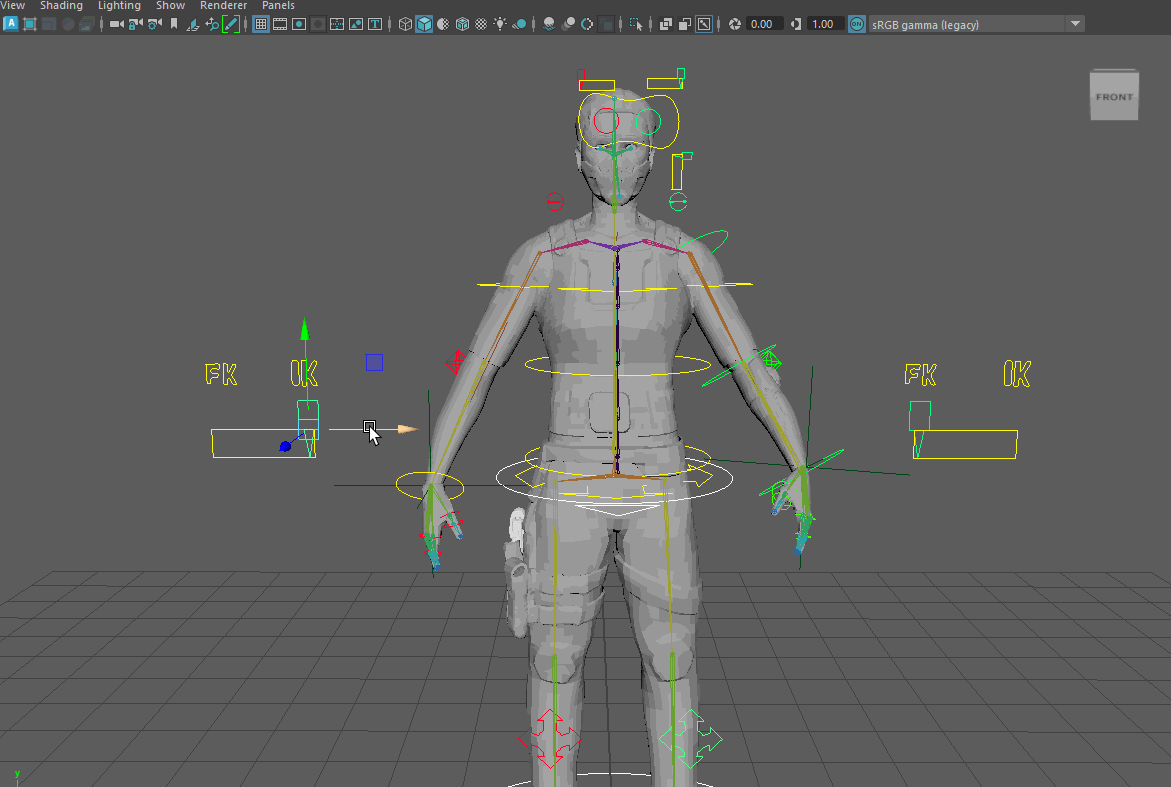Open the Shading menu
Viewport: 1171px width, 787px height.
pos(61,6)
